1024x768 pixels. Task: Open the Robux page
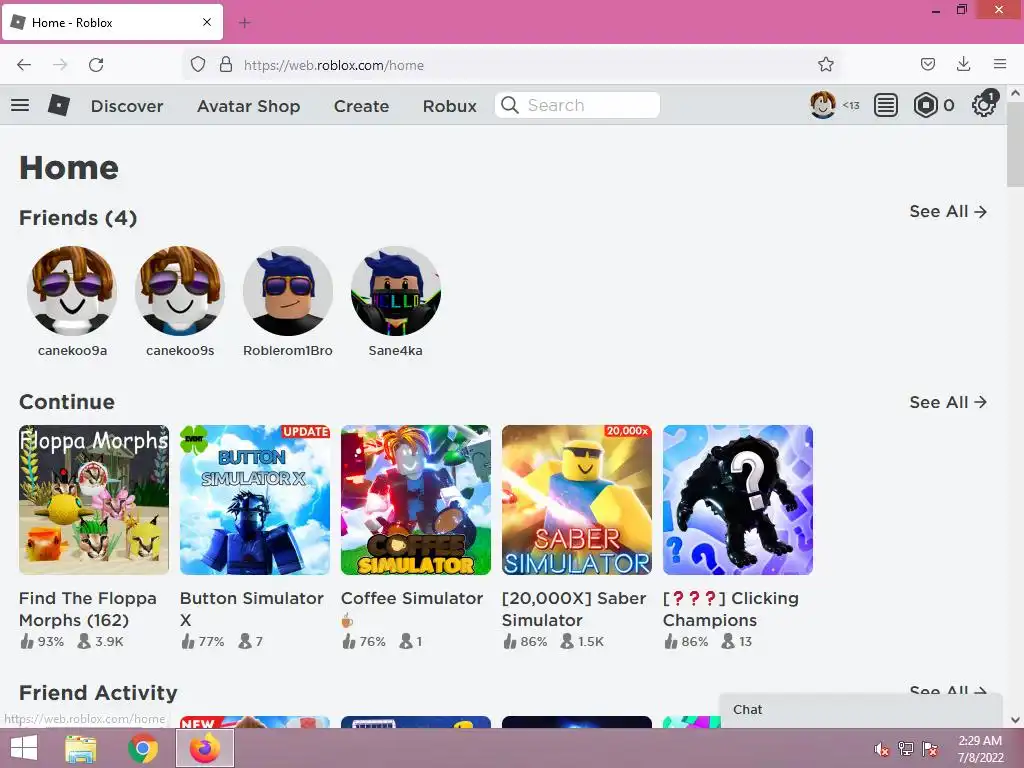449,106
